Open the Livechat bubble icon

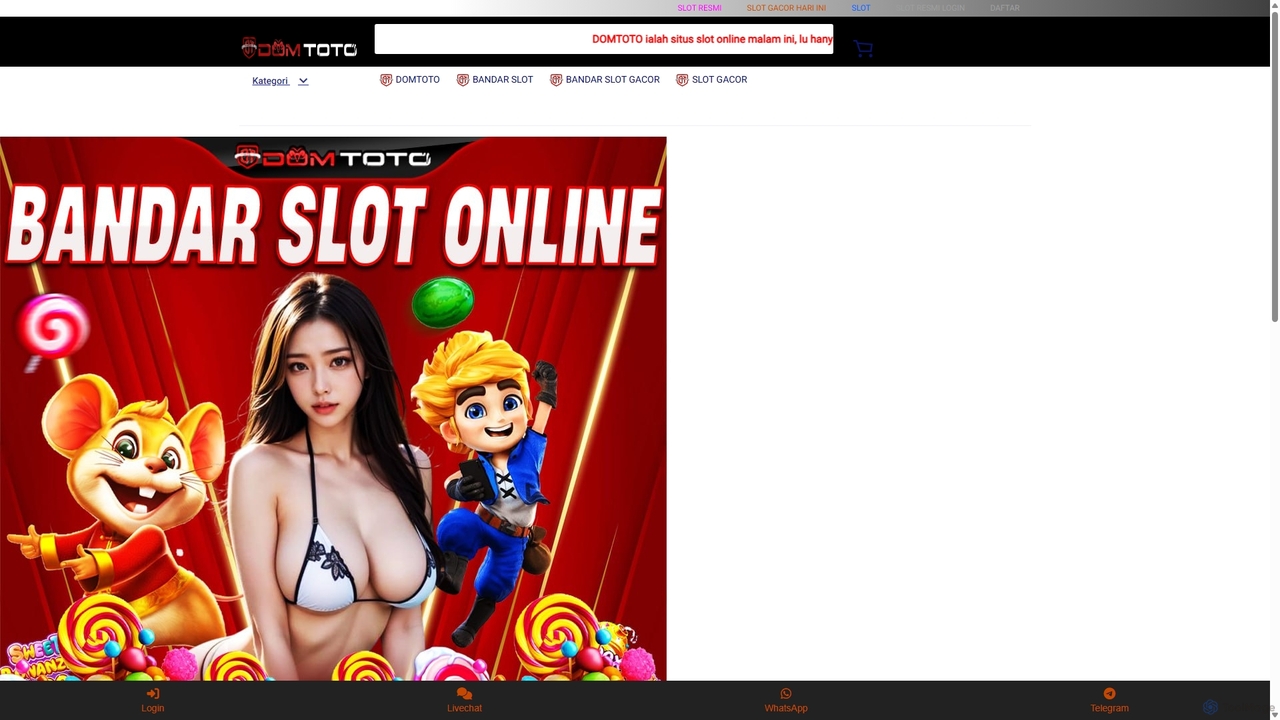coord(464,694)
